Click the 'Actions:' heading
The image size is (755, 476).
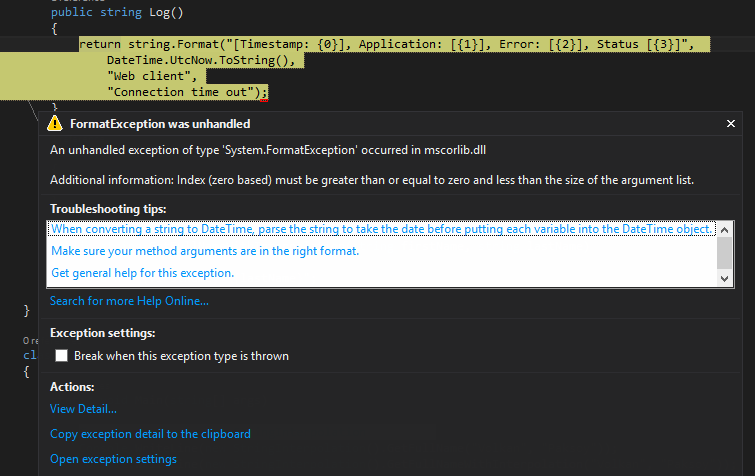pos(72,387)
